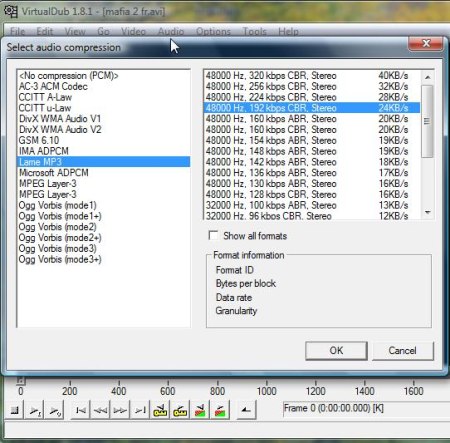Open the Audio menu in VirtualDub window
Image resolution: width=450 pixels, height=443 pixels.
171,32
